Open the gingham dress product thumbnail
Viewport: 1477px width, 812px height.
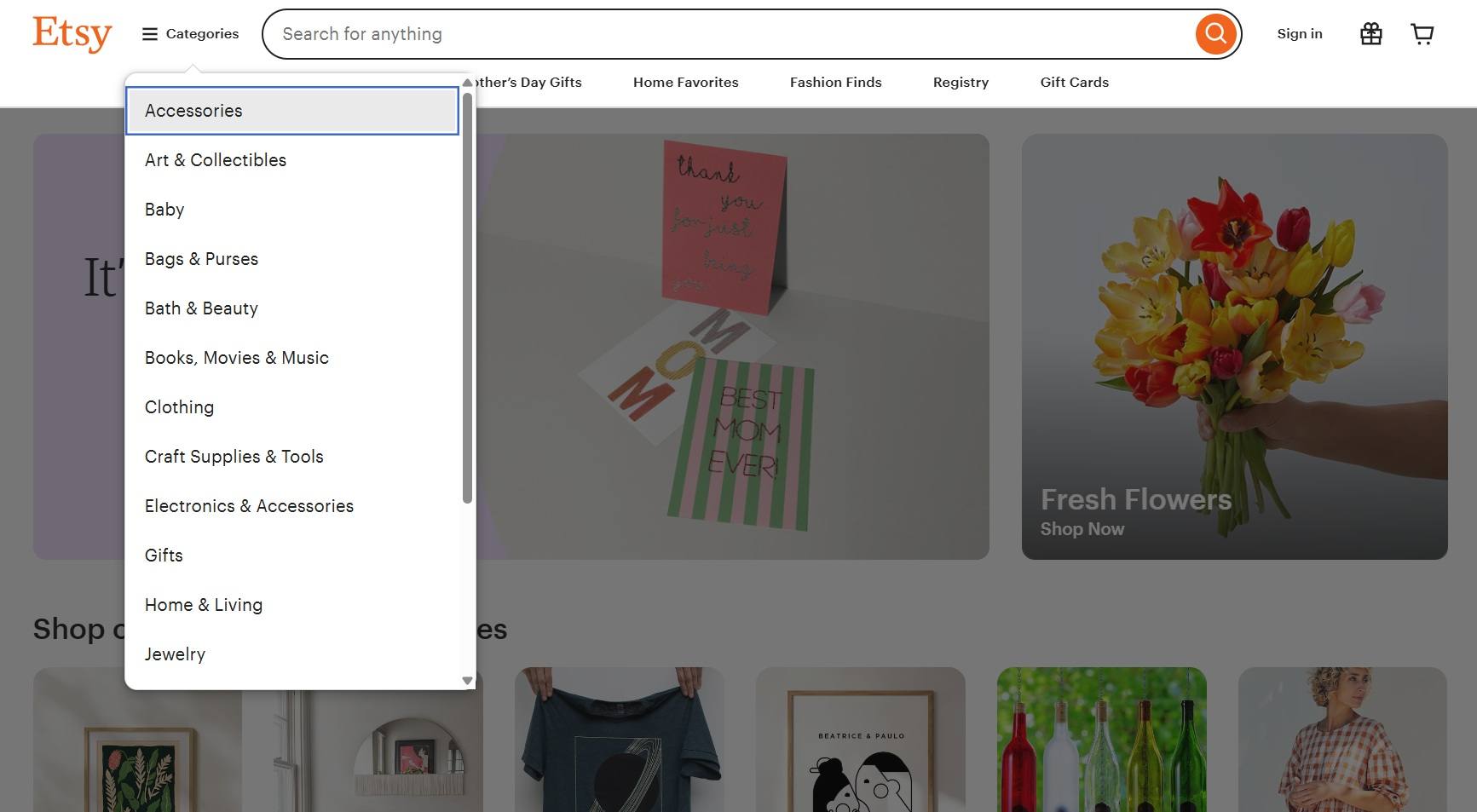[x=1343, y=740]
